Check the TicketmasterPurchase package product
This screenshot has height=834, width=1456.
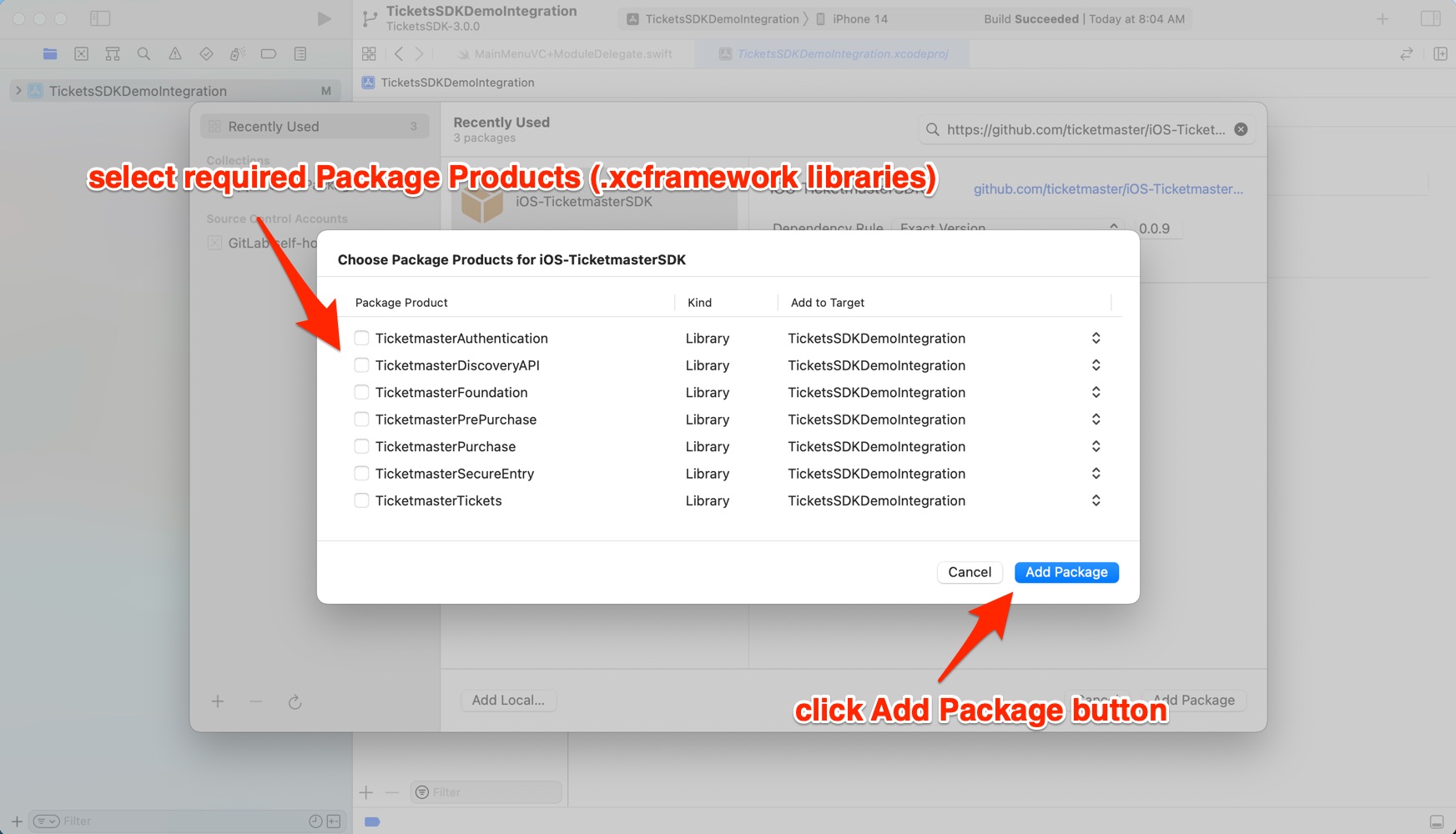point(361,446)
